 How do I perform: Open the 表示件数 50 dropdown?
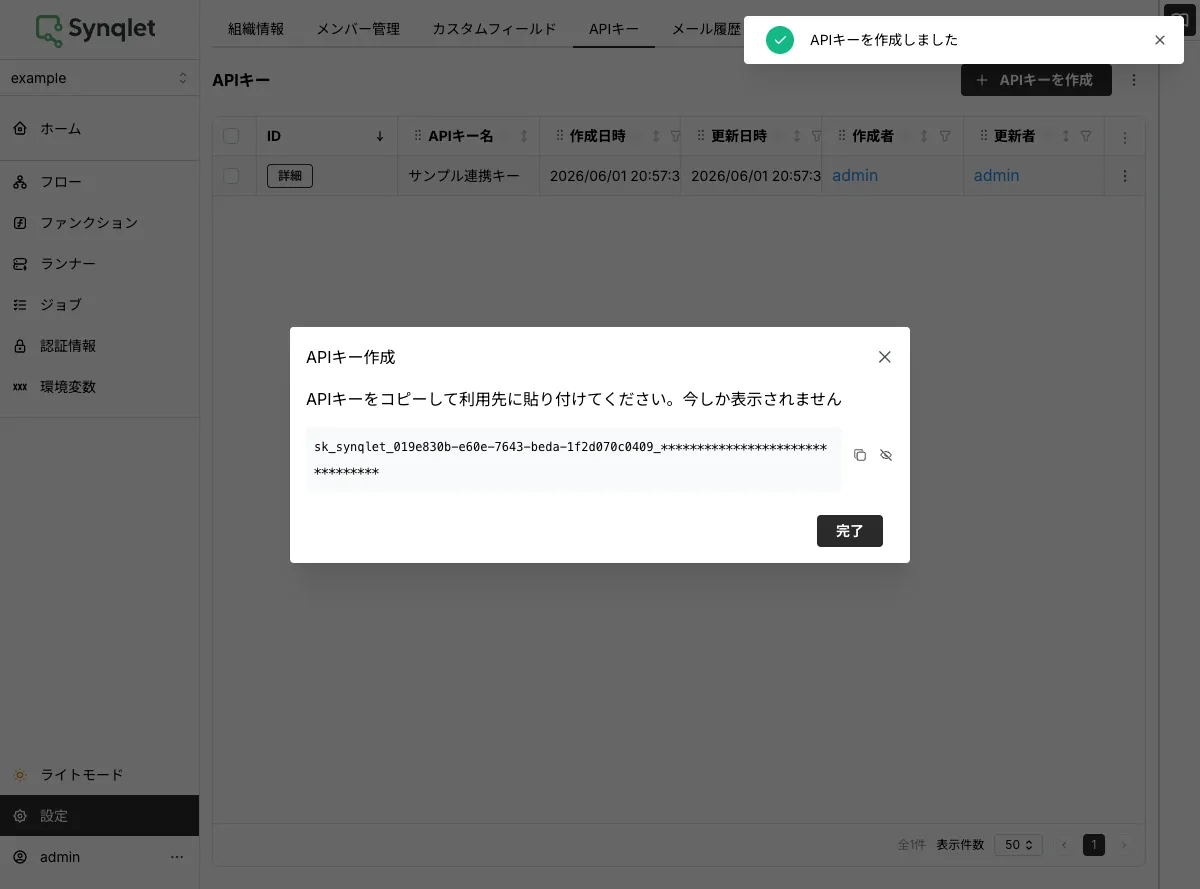point(1019,845)
